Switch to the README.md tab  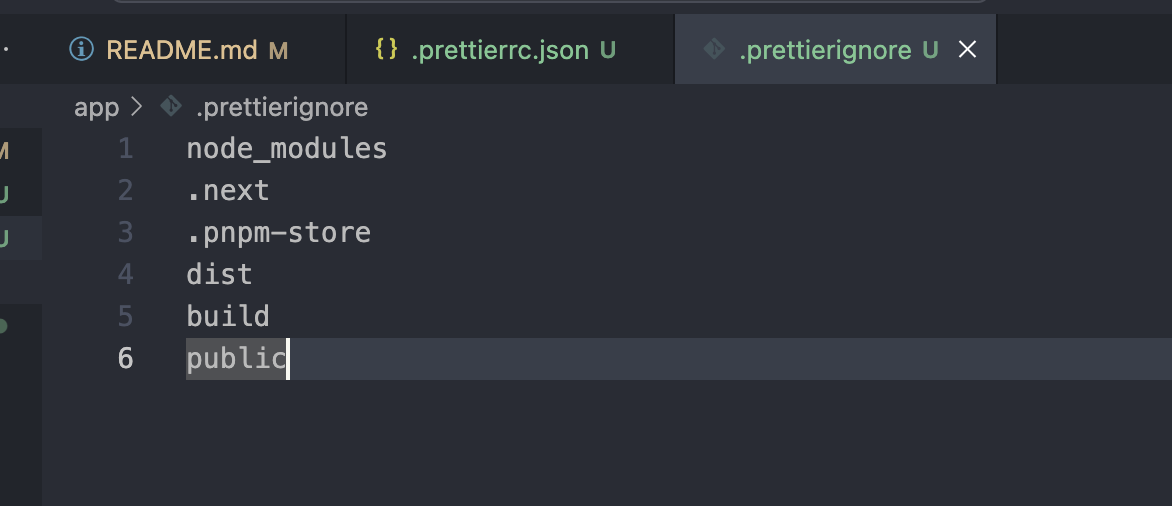[x=182, y=49]
